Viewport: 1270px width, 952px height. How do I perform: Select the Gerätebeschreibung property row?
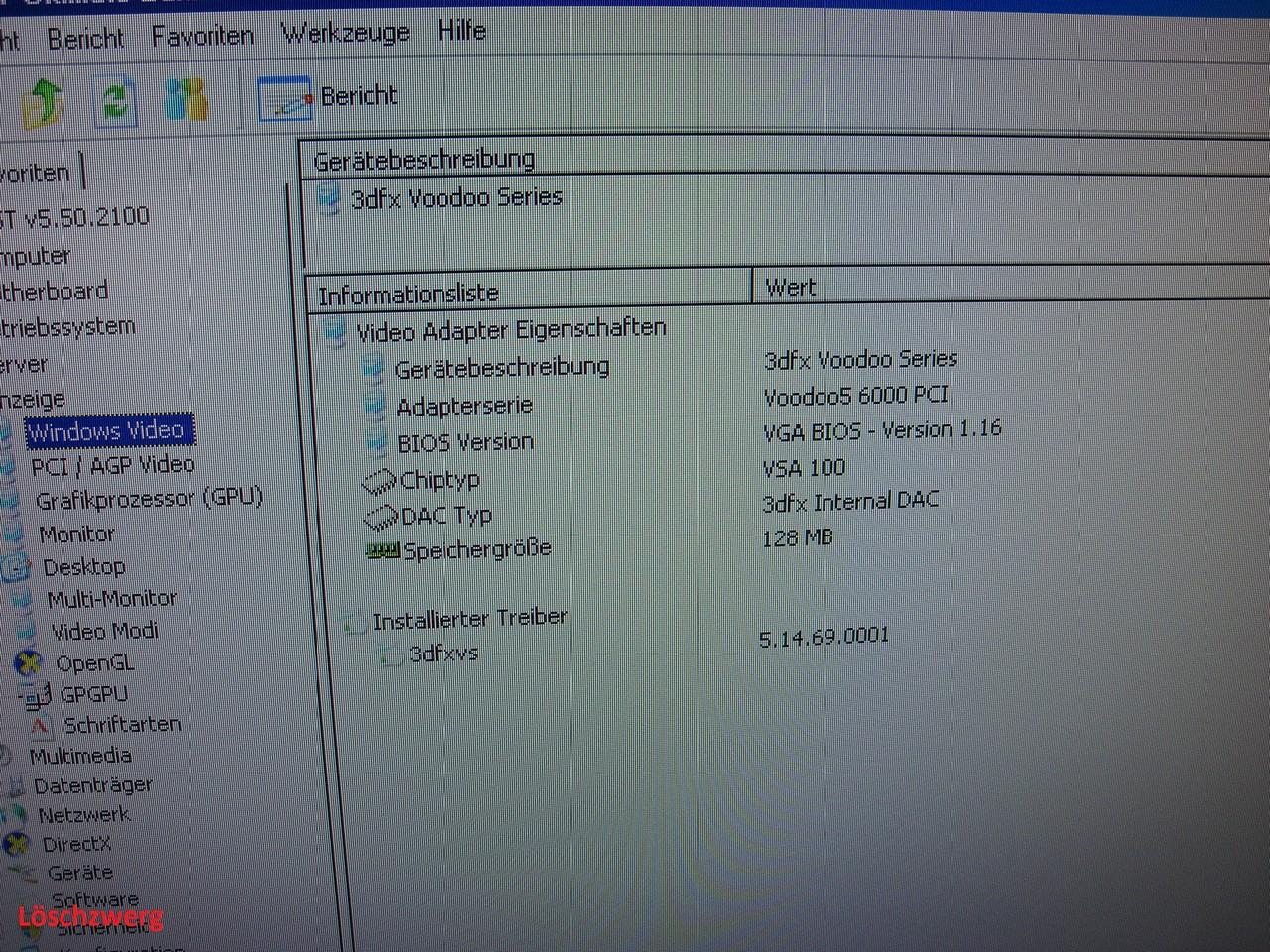coord(502,368)
